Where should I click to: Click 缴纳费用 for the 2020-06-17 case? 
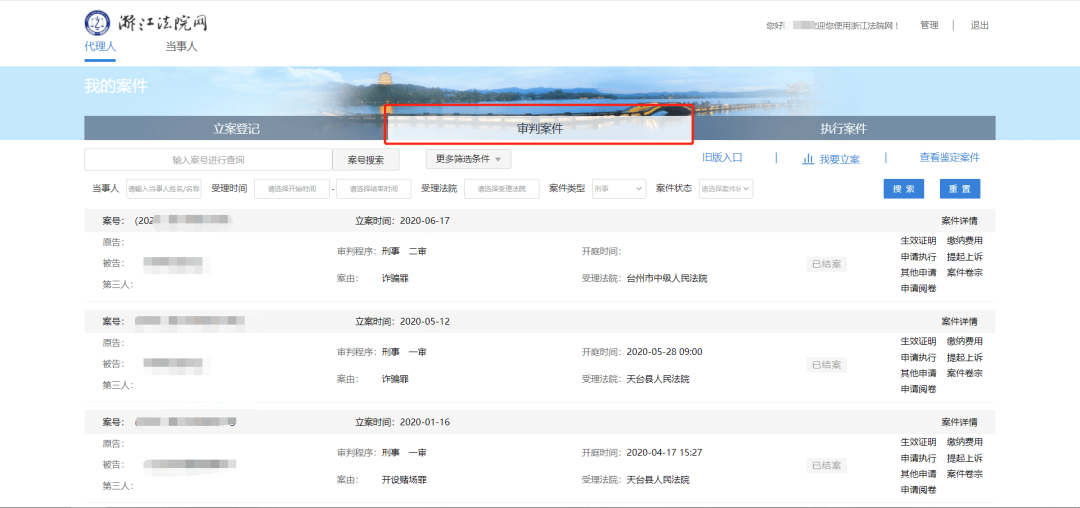coord(964,241)
